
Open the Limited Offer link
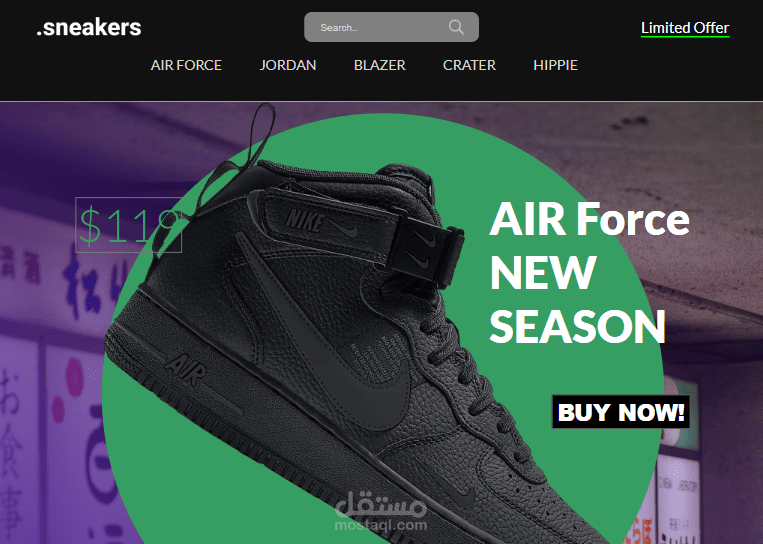685,28
